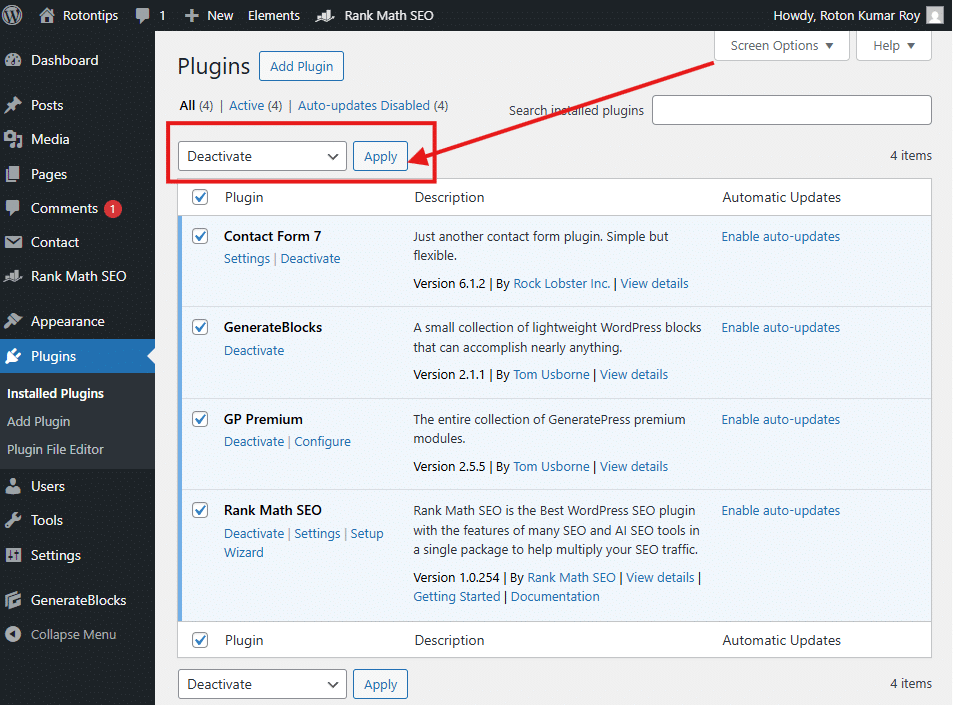The height and width of the screenshot is (705, 953).
Task: Click the Posts pushpin icon
Action: point(13,105)
